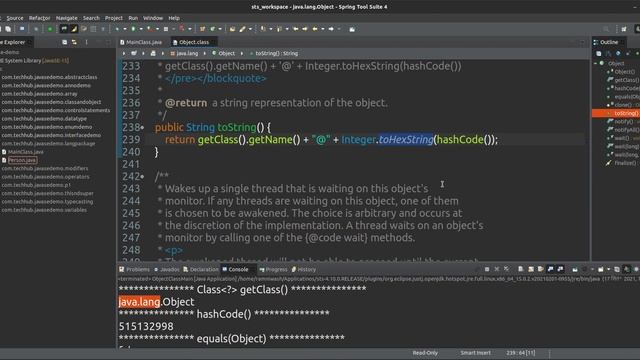Select com.techhub.javasedemo.abstractclass package

(49, 77)
